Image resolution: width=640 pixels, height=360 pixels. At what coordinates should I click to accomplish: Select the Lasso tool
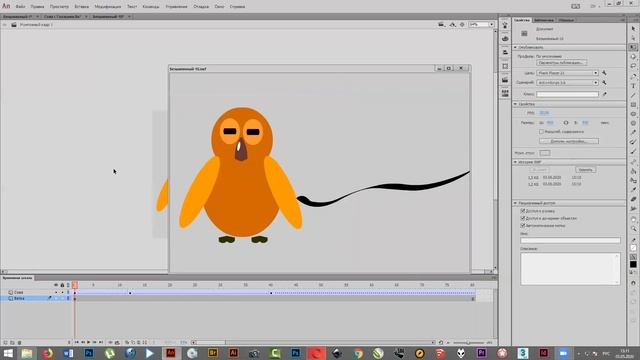[x=633, y=66]
